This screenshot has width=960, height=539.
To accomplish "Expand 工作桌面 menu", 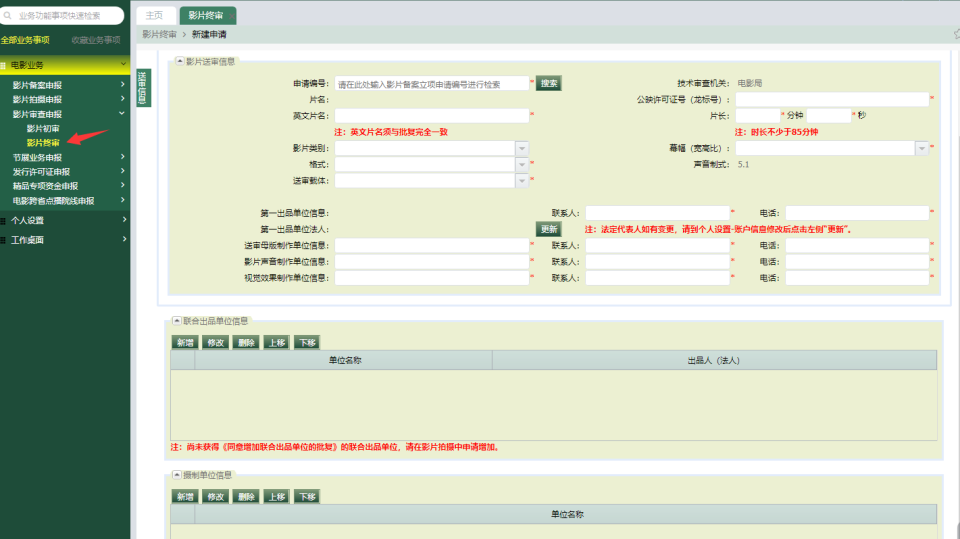I will point(124,239).
